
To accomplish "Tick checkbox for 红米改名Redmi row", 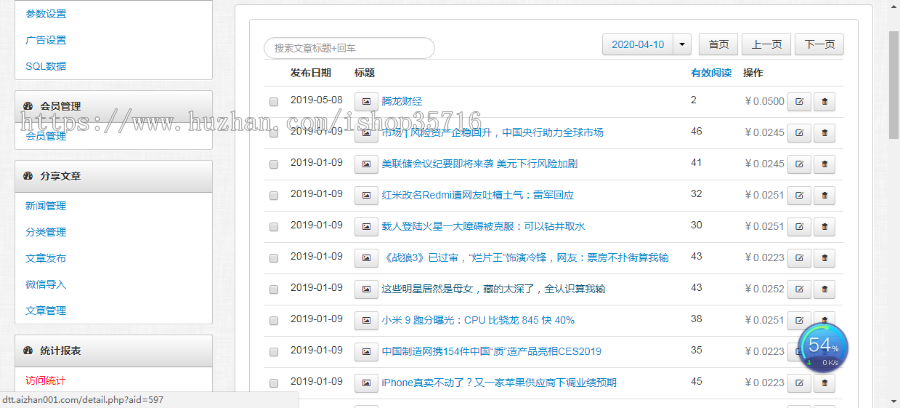I will click(273, 195).
